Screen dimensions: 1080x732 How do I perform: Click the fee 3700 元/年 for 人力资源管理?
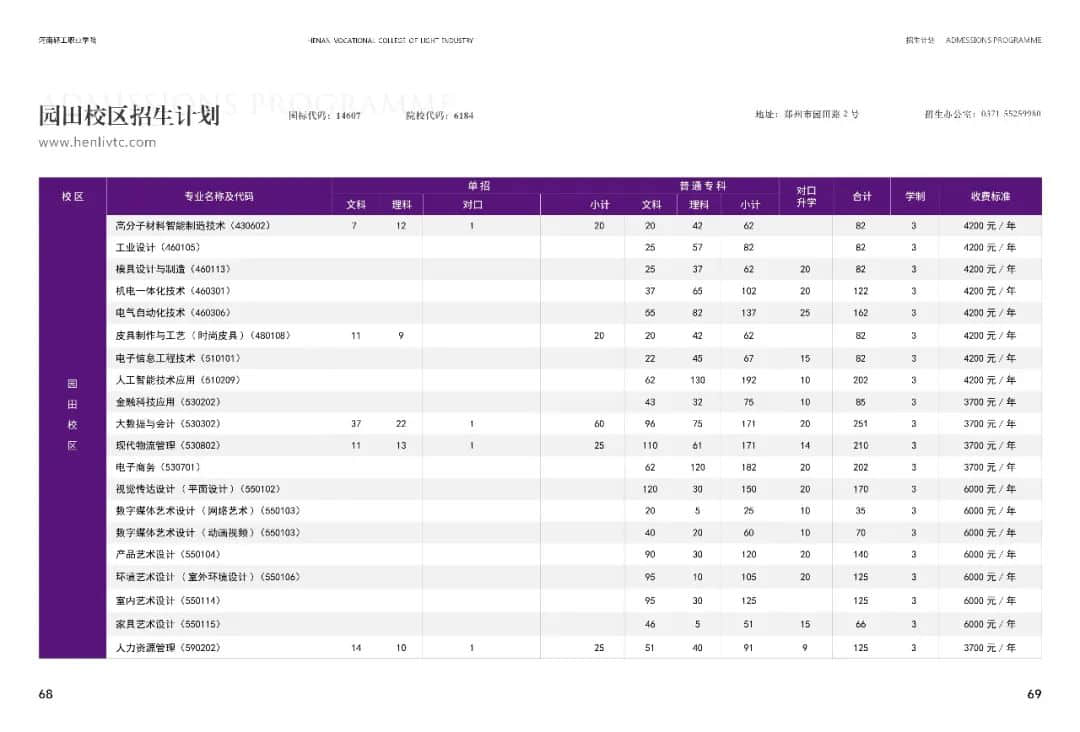(990, 648)
